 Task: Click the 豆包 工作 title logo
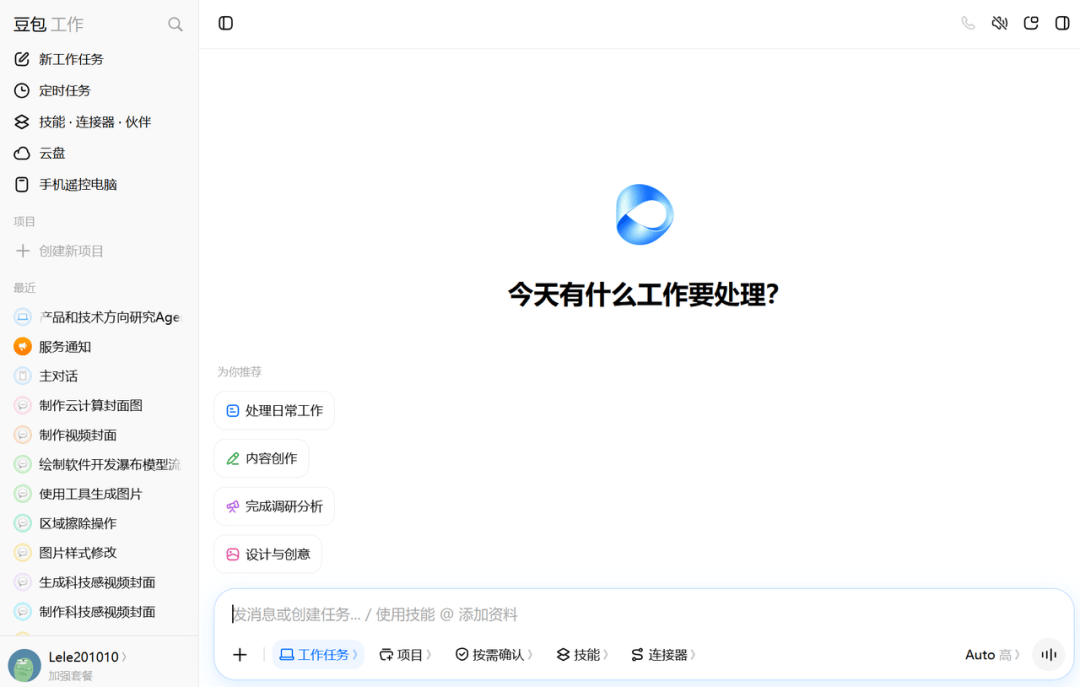(48, 25)
